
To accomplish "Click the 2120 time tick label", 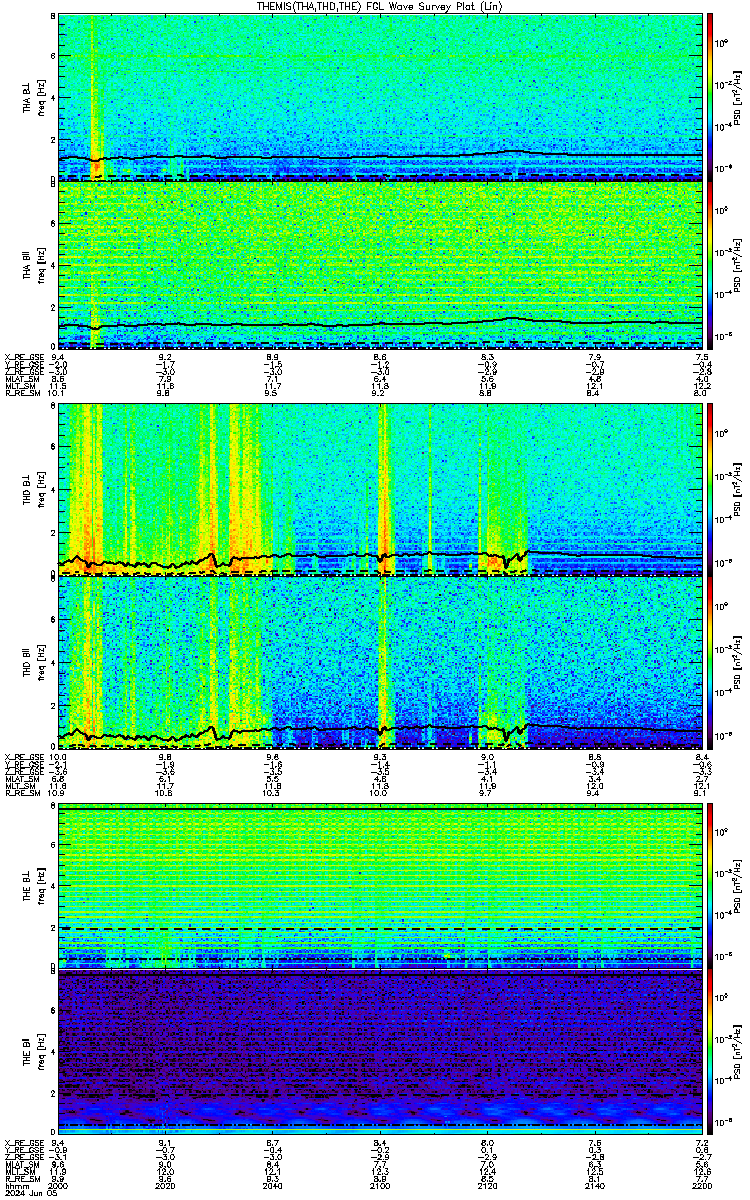I will (487, 1185).
